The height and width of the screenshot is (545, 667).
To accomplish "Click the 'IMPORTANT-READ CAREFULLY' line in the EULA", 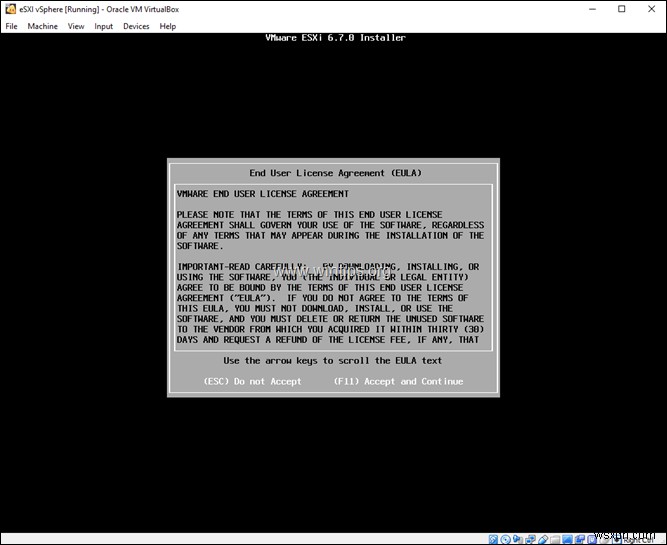I will tap(328, 267).
